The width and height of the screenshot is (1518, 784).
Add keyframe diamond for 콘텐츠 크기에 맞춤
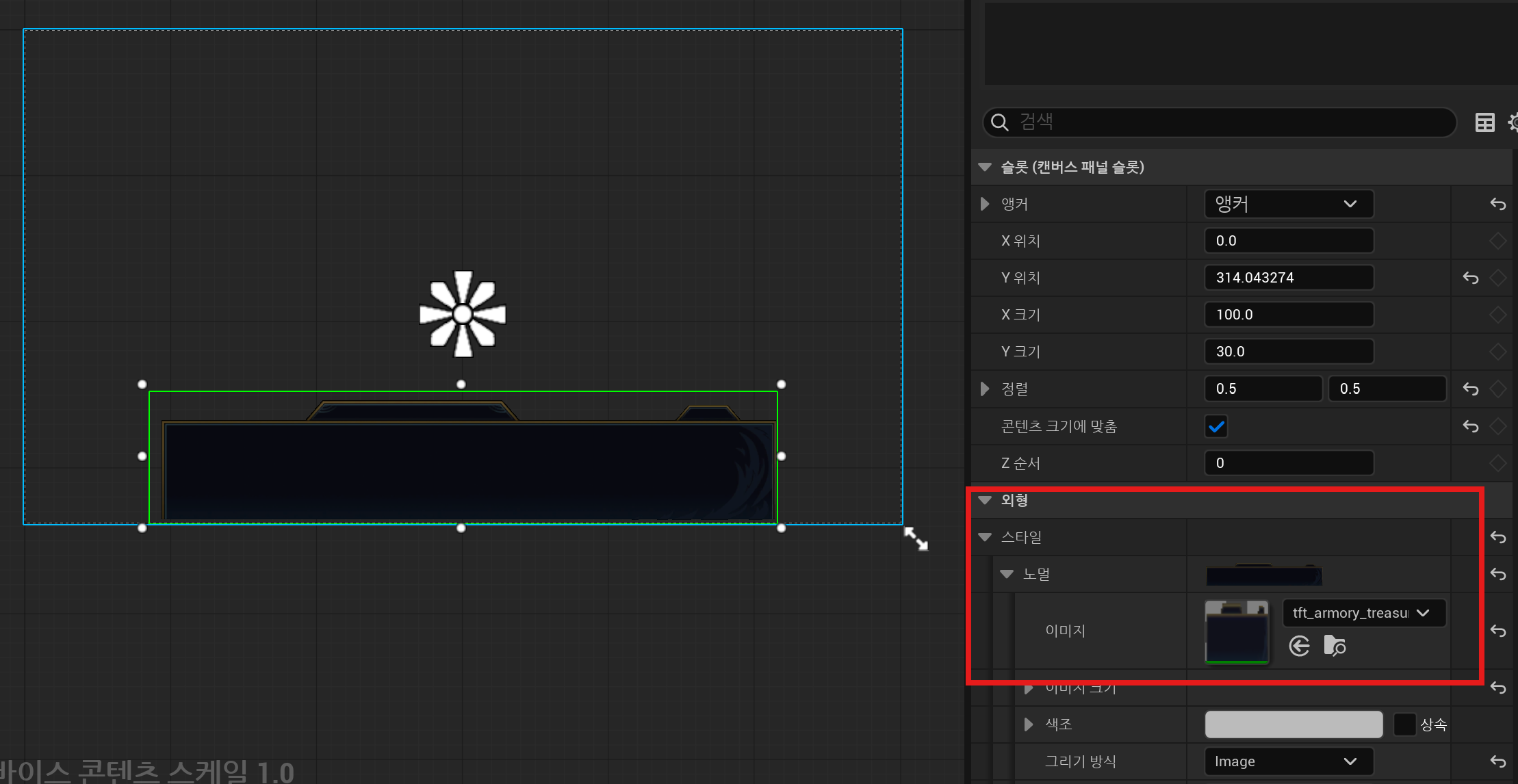1497,426
